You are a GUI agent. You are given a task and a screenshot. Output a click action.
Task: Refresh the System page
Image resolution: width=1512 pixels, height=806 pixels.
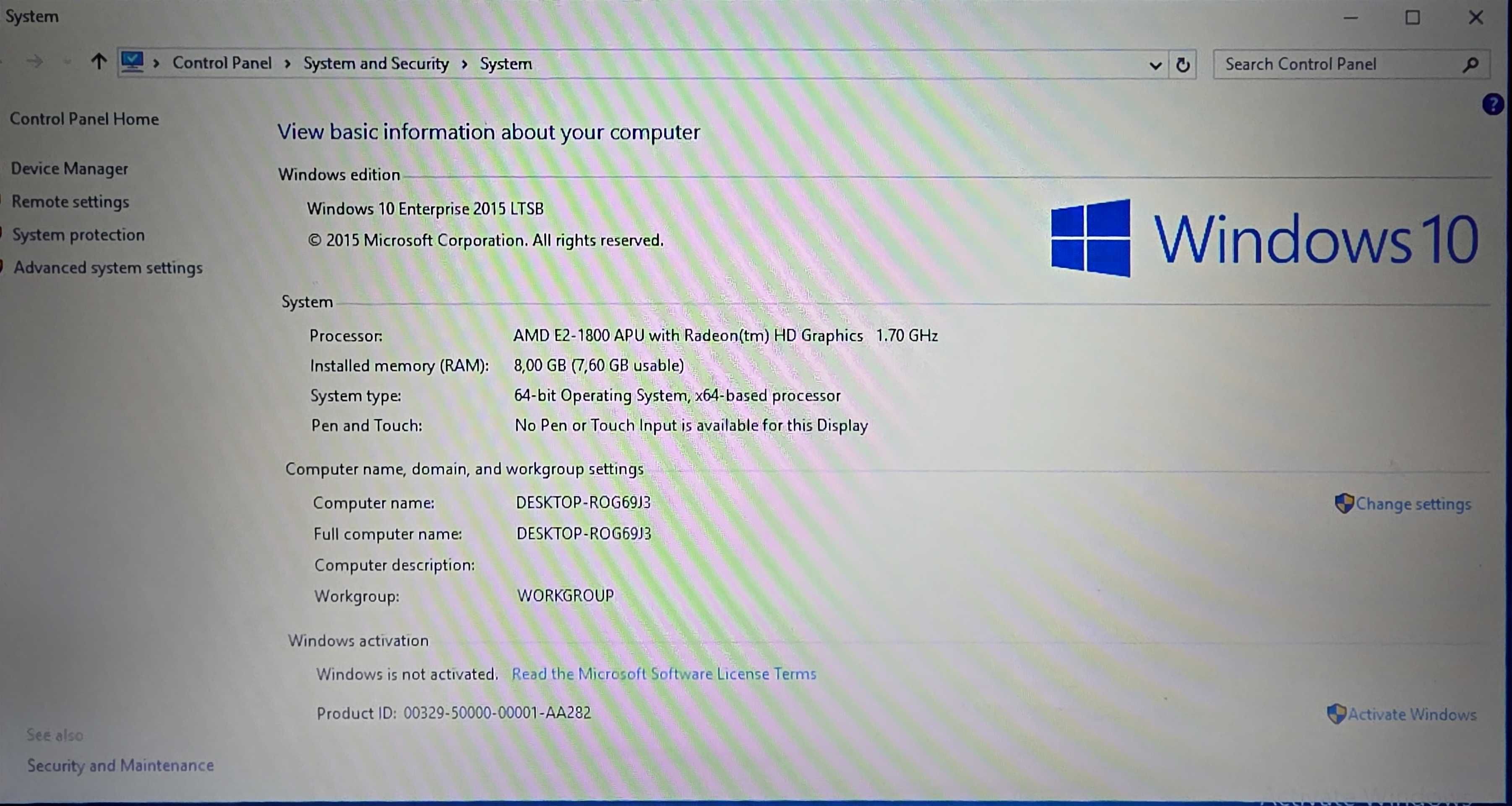coord(1183,65)
